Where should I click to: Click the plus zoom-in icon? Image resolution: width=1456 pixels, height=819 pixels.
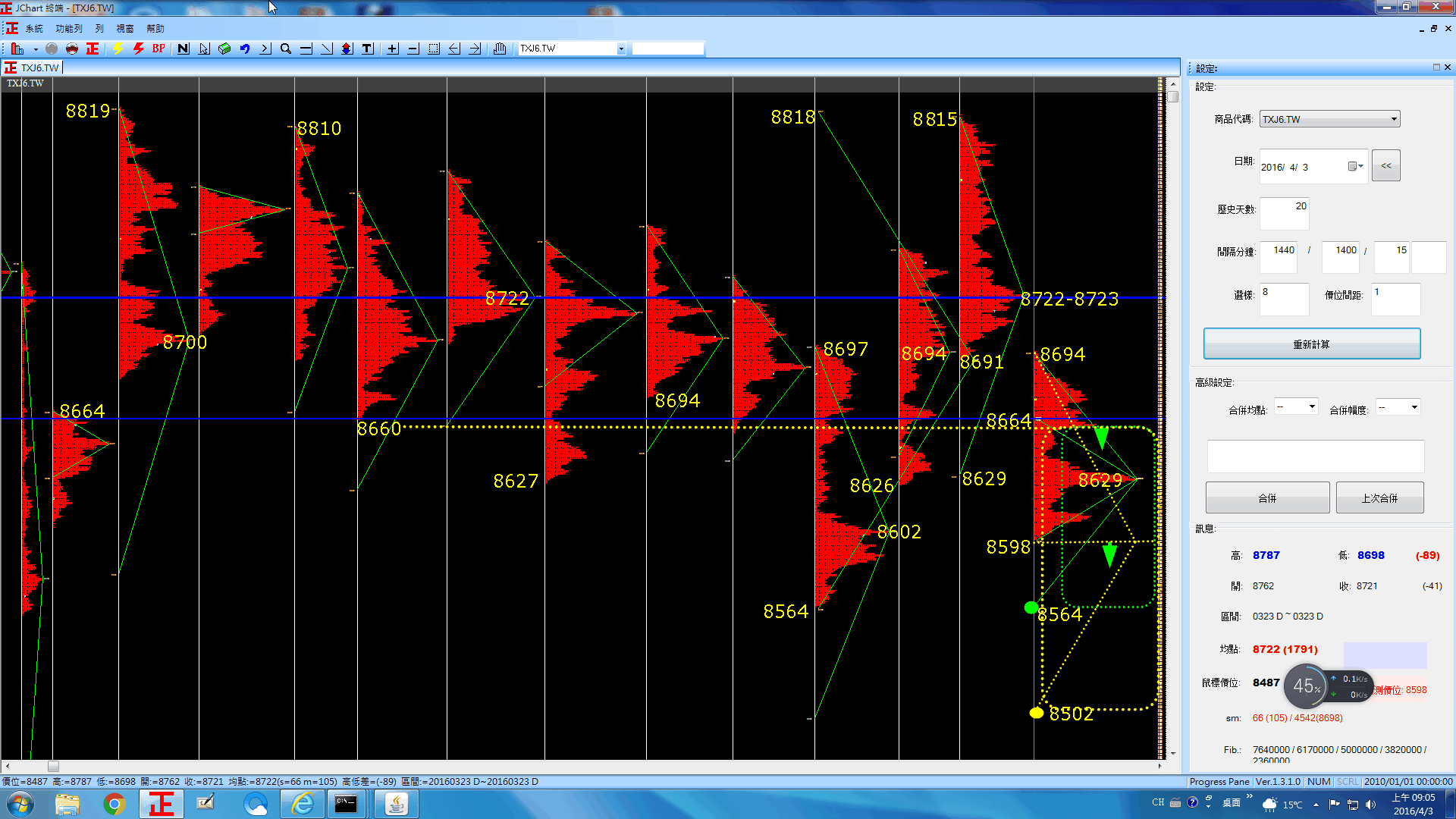393,49
